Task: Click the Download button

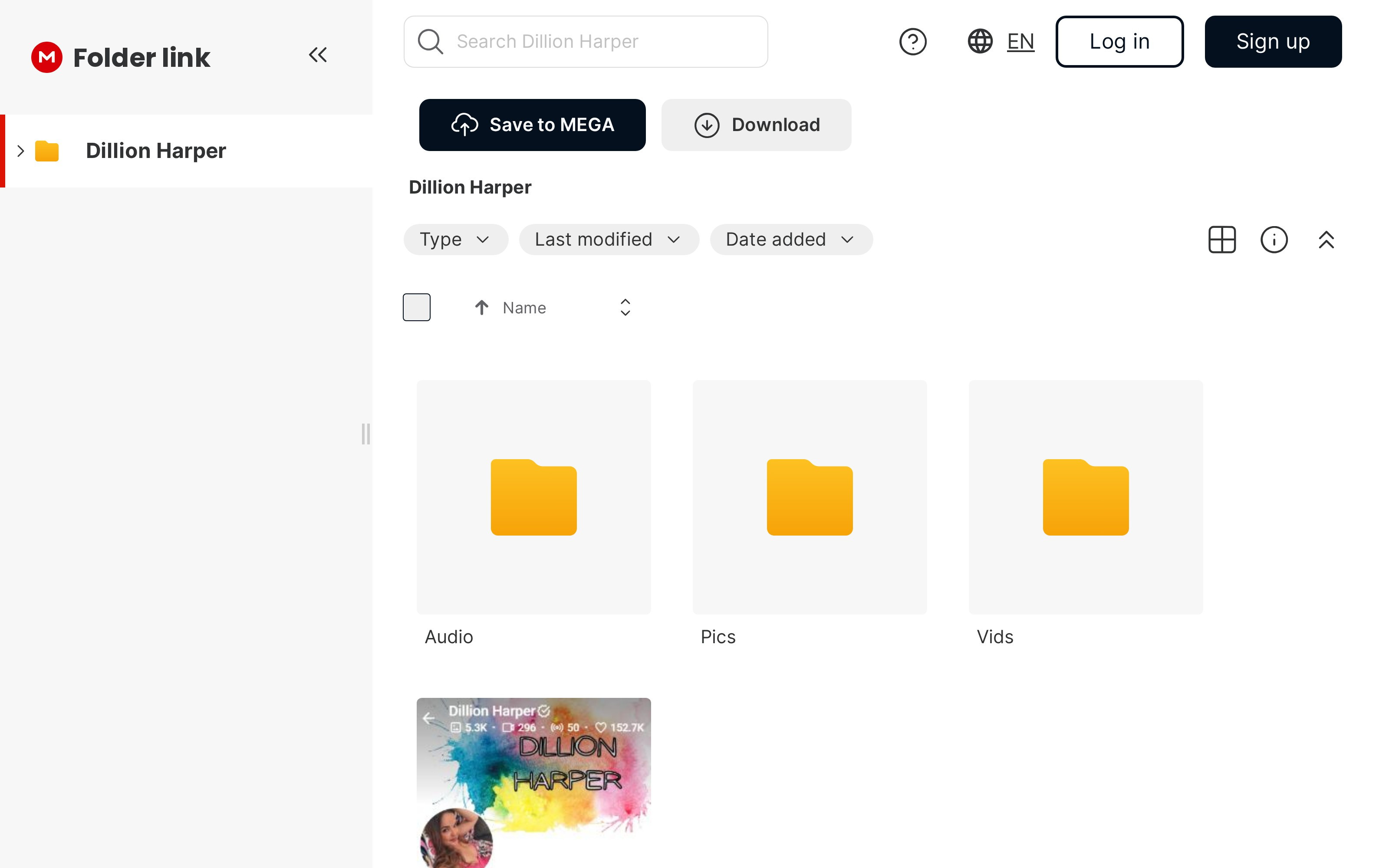Action: point(756,125)
